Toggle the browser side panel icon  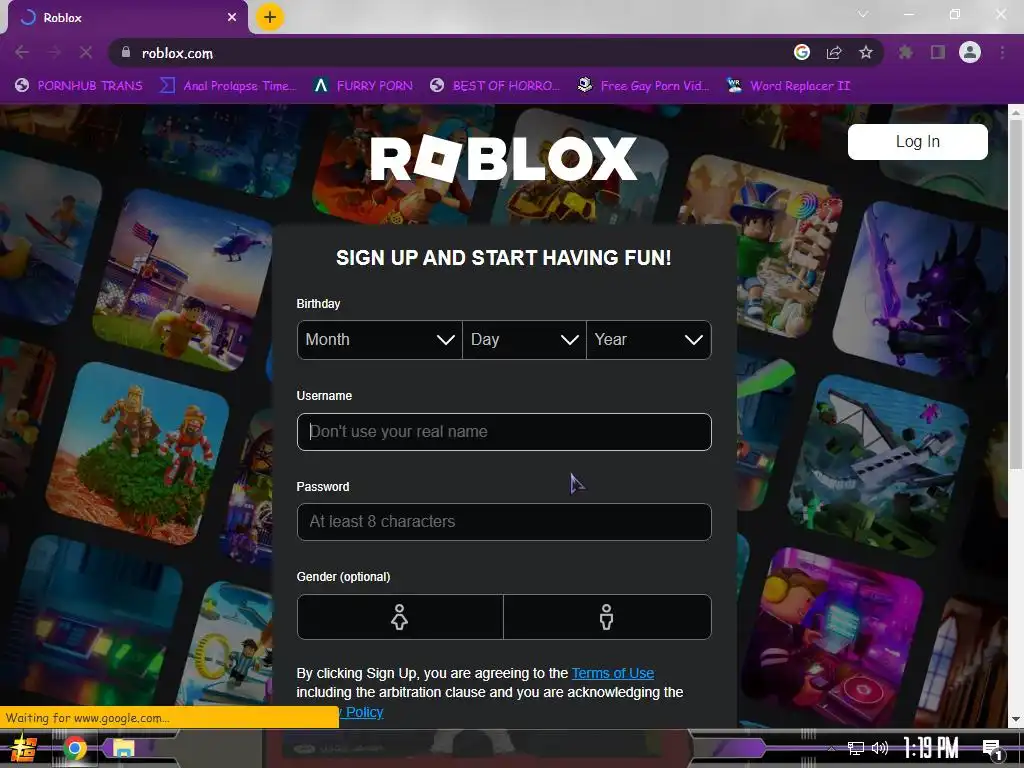tap(938, 52)
